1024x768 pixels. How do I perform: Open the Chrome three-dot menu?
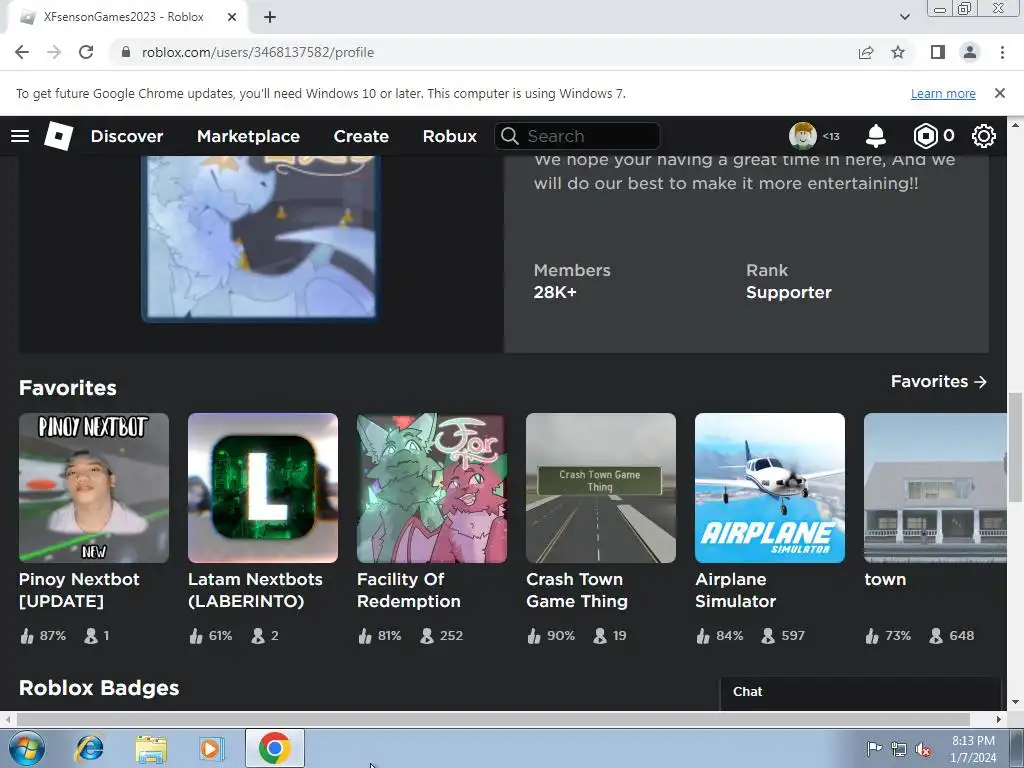(1002, 52)
